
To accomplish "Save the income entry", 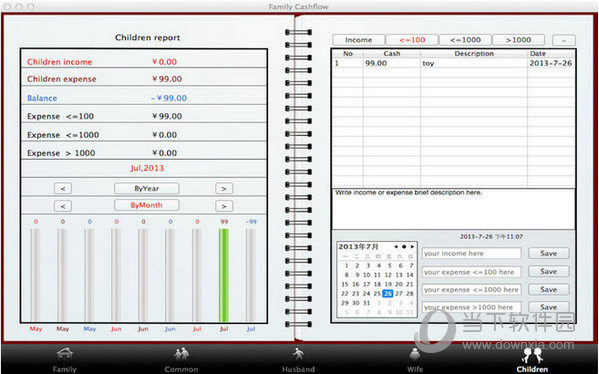I will coord(549,253).
